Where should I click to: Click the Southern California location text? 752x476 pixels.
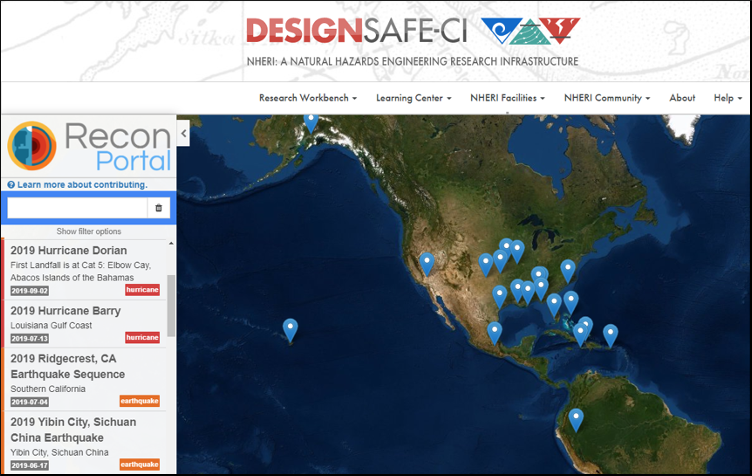click(48, 389)
